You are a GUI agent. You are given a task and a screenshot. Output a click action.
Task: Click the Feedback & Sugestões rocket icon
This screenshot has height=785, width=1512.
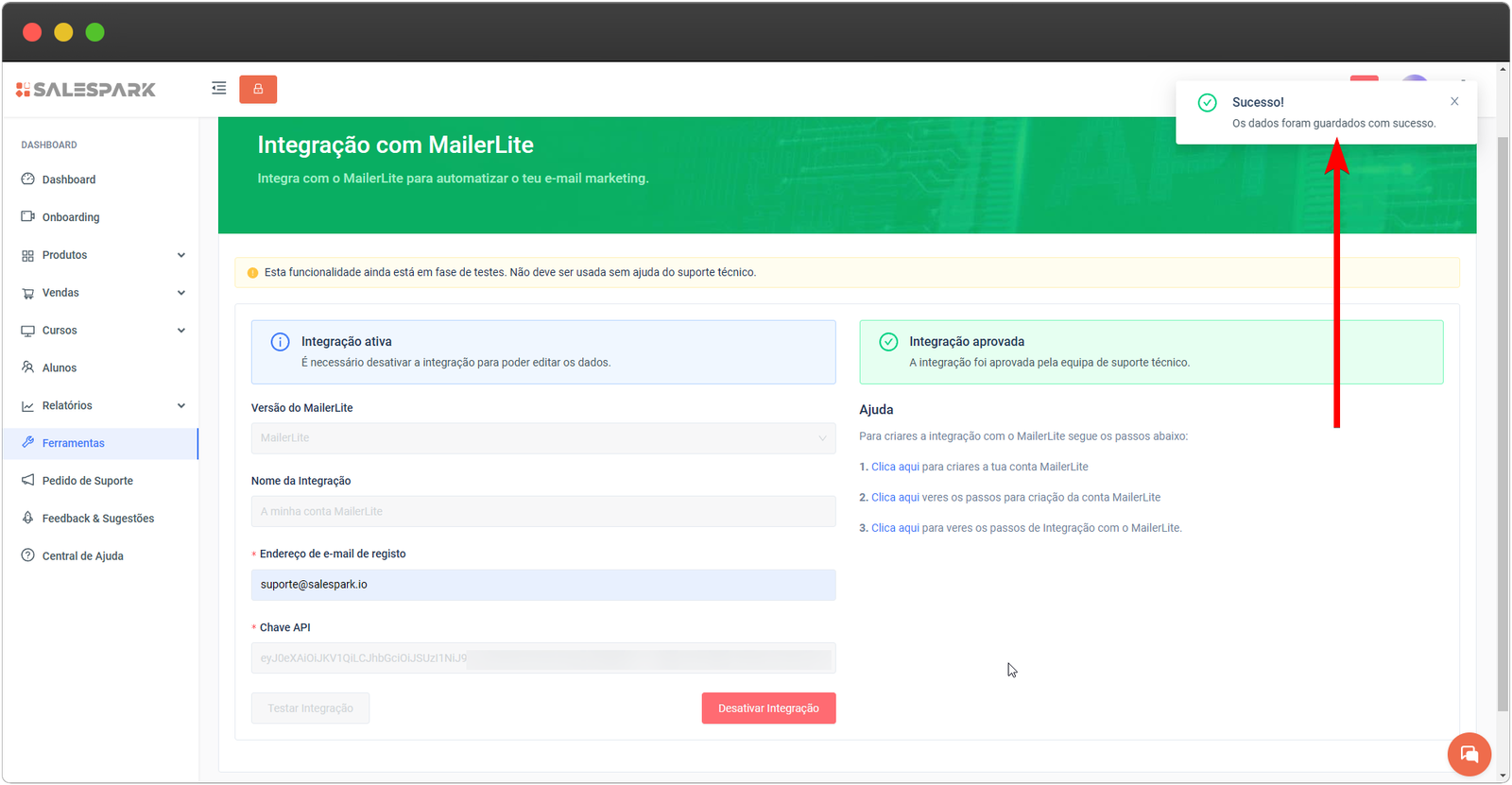click(x=28, y=519)
